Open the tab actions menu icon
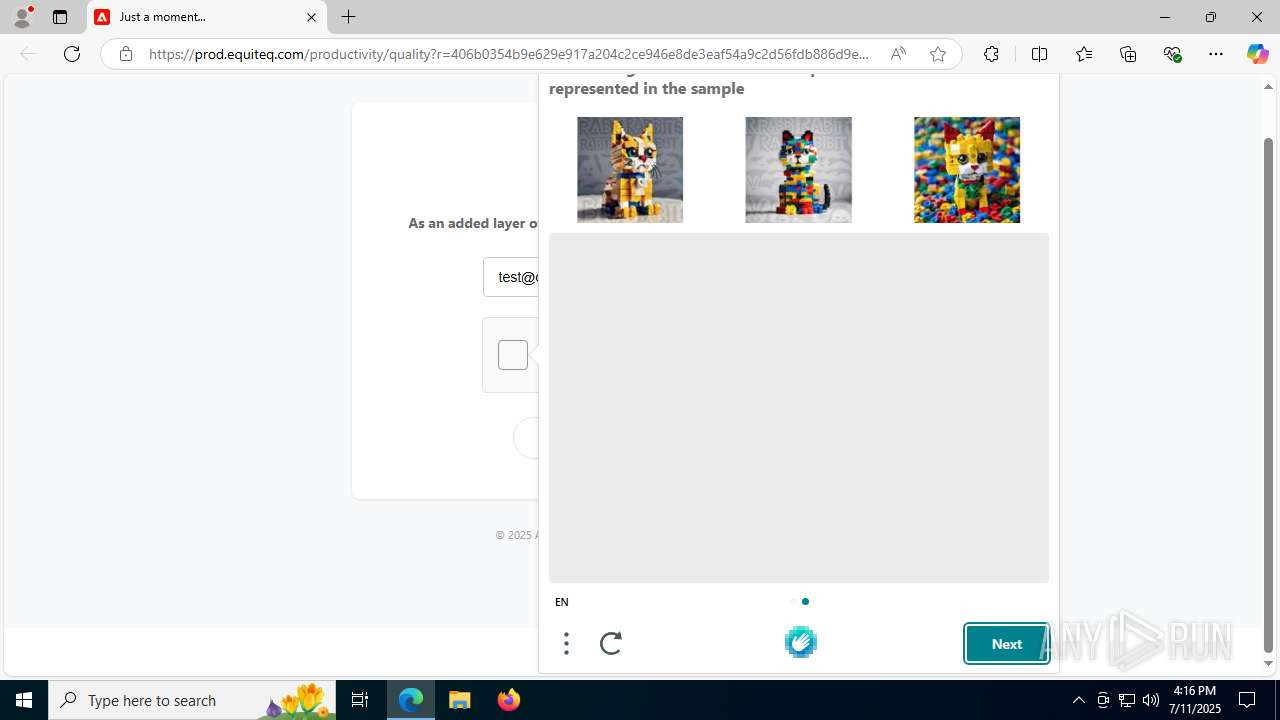This screenshot has width=1280, height=720. 60,17
